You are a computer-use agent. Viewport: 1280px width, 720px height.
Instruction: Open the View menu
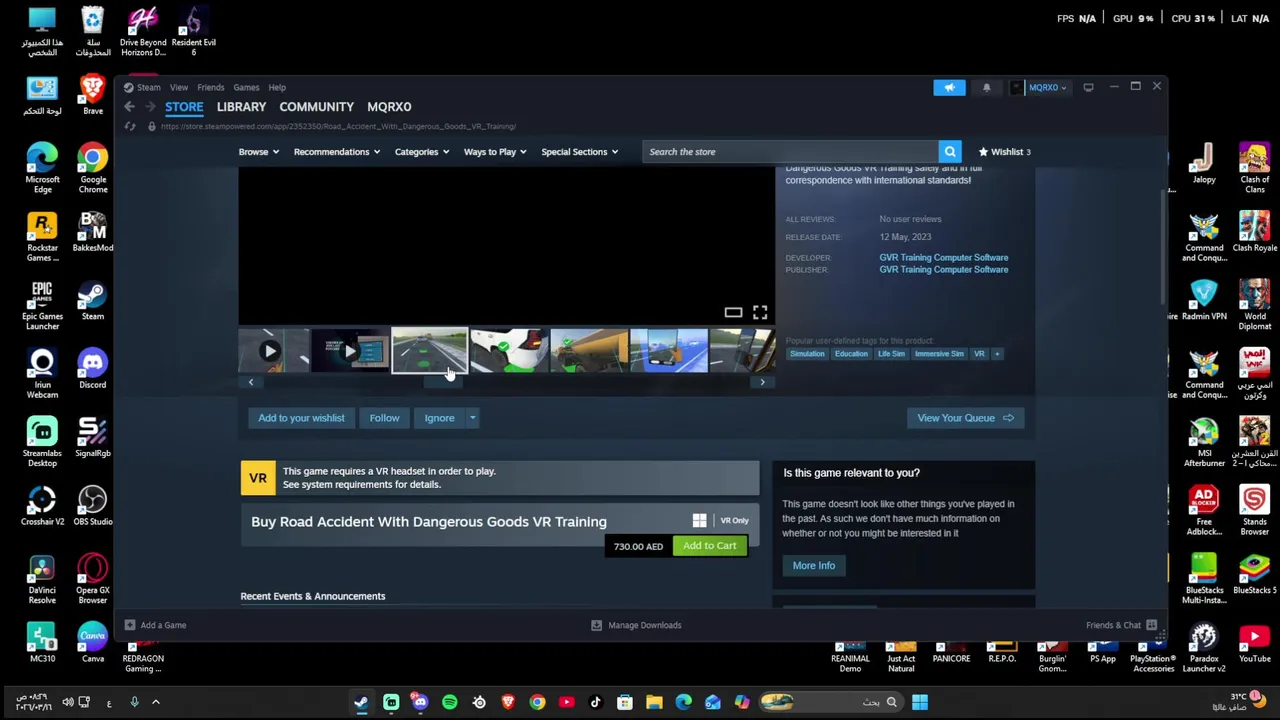pos(179,87)
